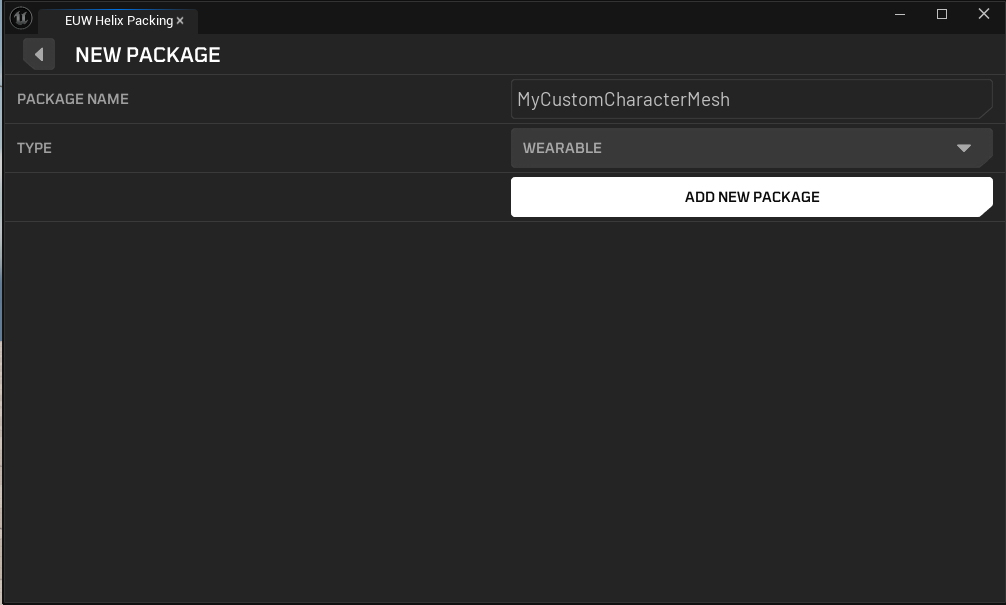
Task: Click the TYPE row label
Action: [x=35, y=148]
